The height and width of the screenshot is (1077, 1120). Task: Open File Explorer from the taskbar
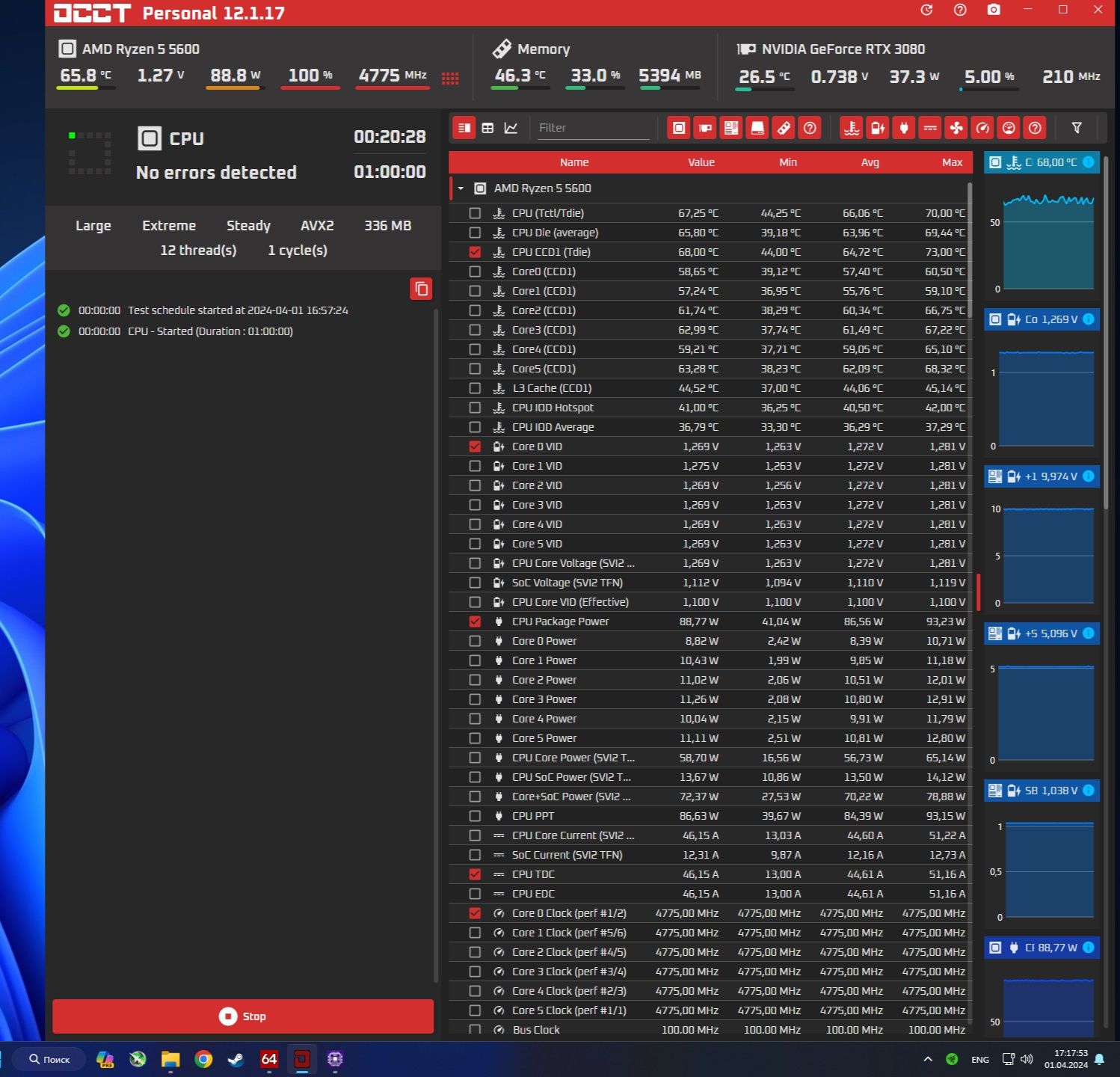(170, 1059)
